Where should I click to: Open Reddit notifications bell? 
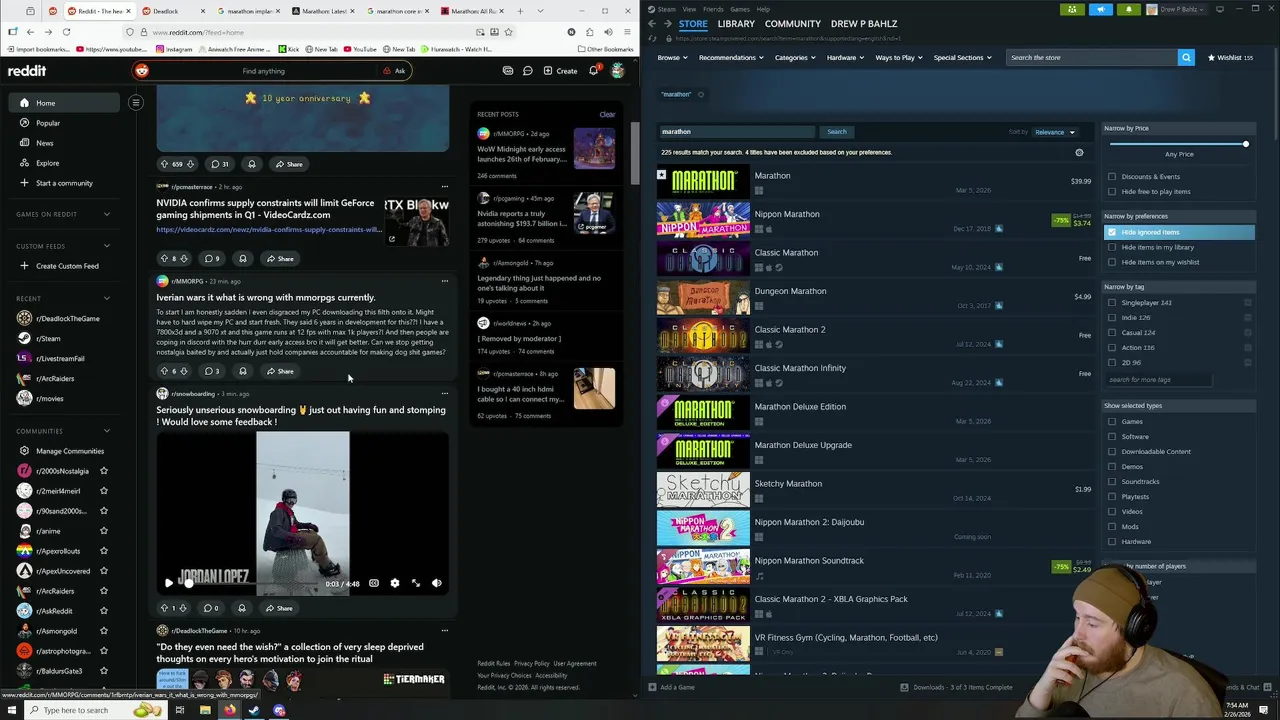tap(593, 71)
